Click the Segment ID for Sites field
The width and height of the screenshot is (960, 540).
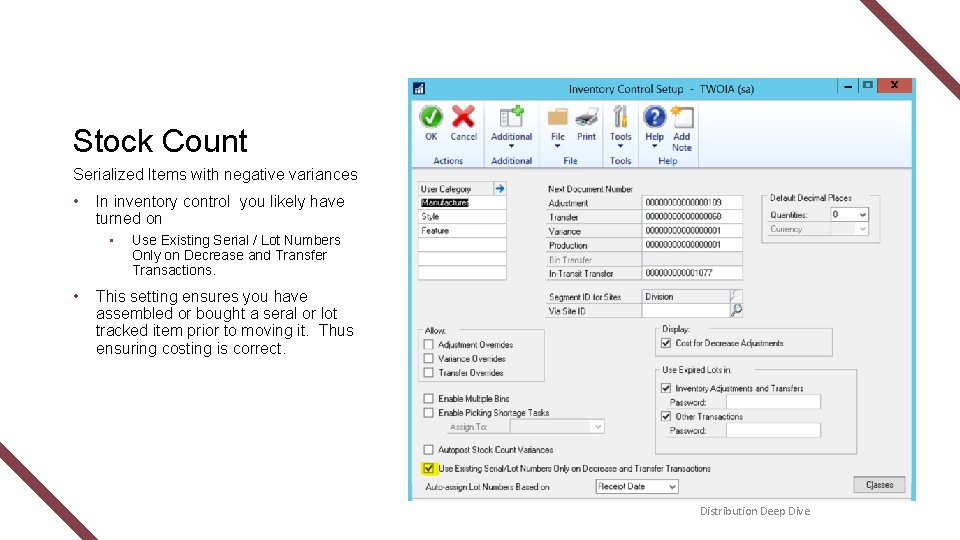coord(686,296)
